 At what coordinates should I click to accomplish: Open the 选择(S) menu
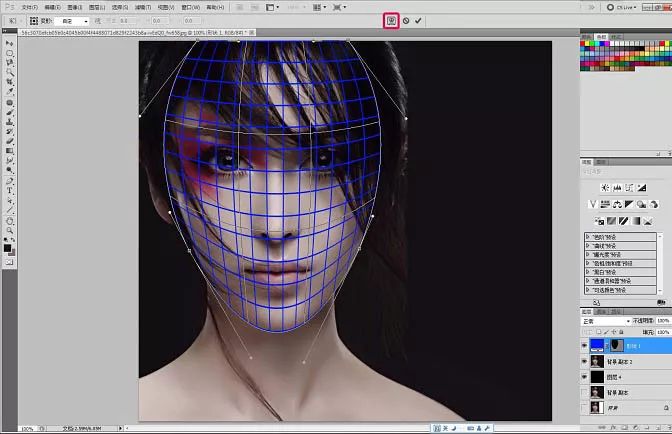[x=120, y=7]
